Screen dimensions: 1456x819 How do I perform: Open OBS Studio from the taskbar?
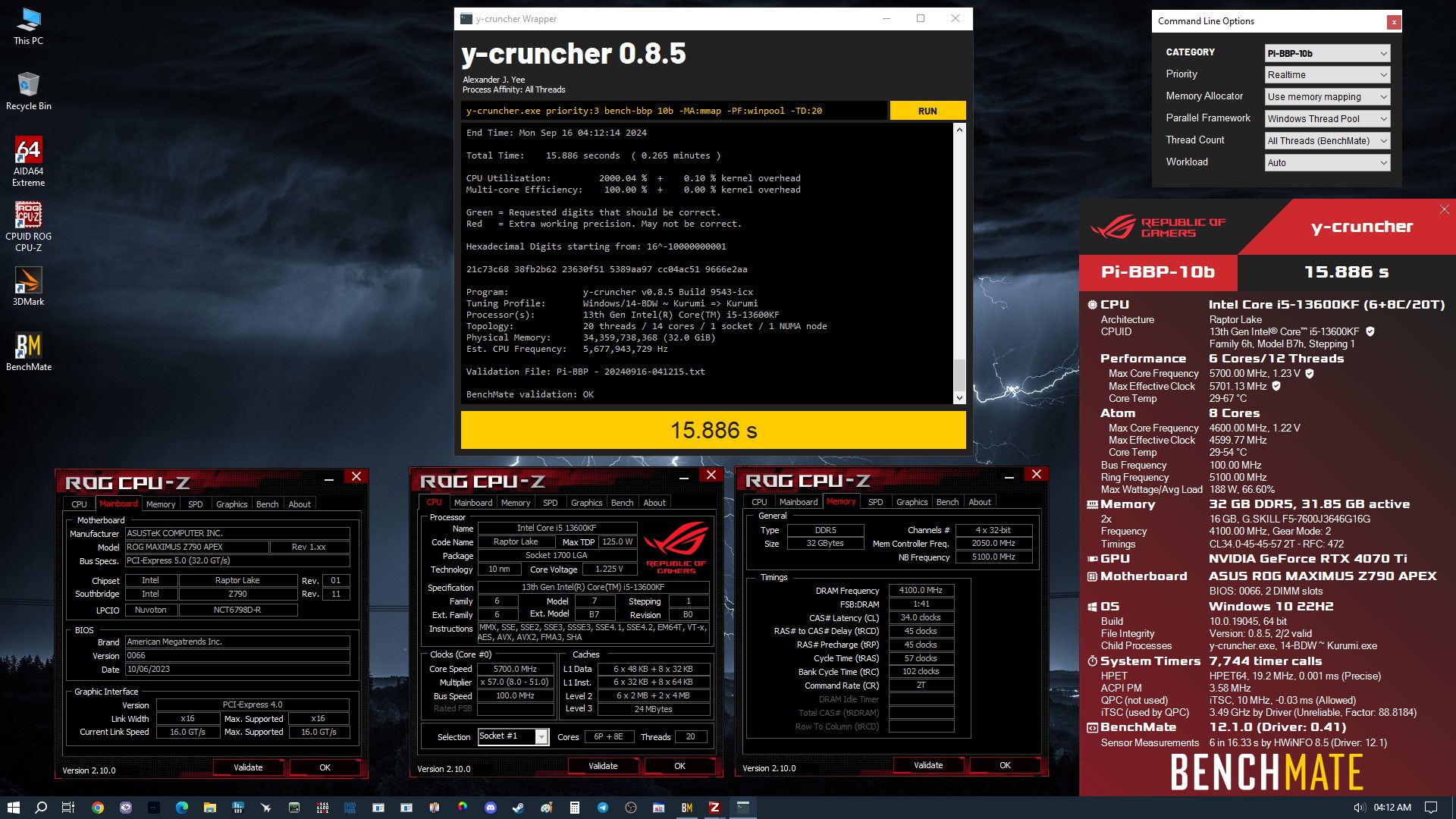click(x=631, y=808)
